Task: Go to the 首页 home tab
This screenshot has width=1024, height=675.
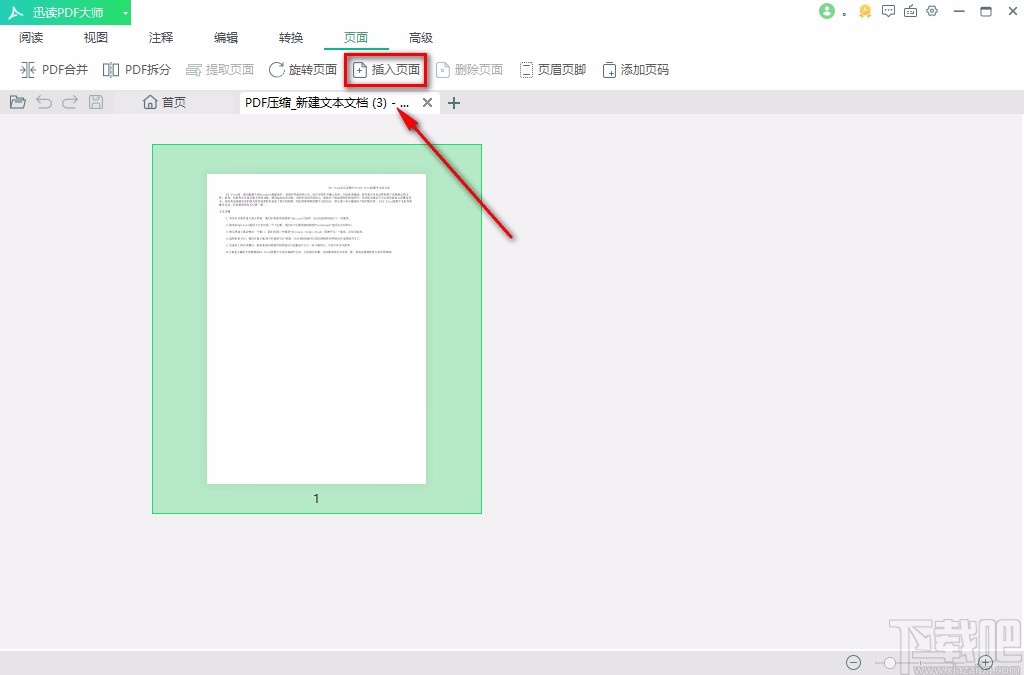Action: tap(164, 101)
